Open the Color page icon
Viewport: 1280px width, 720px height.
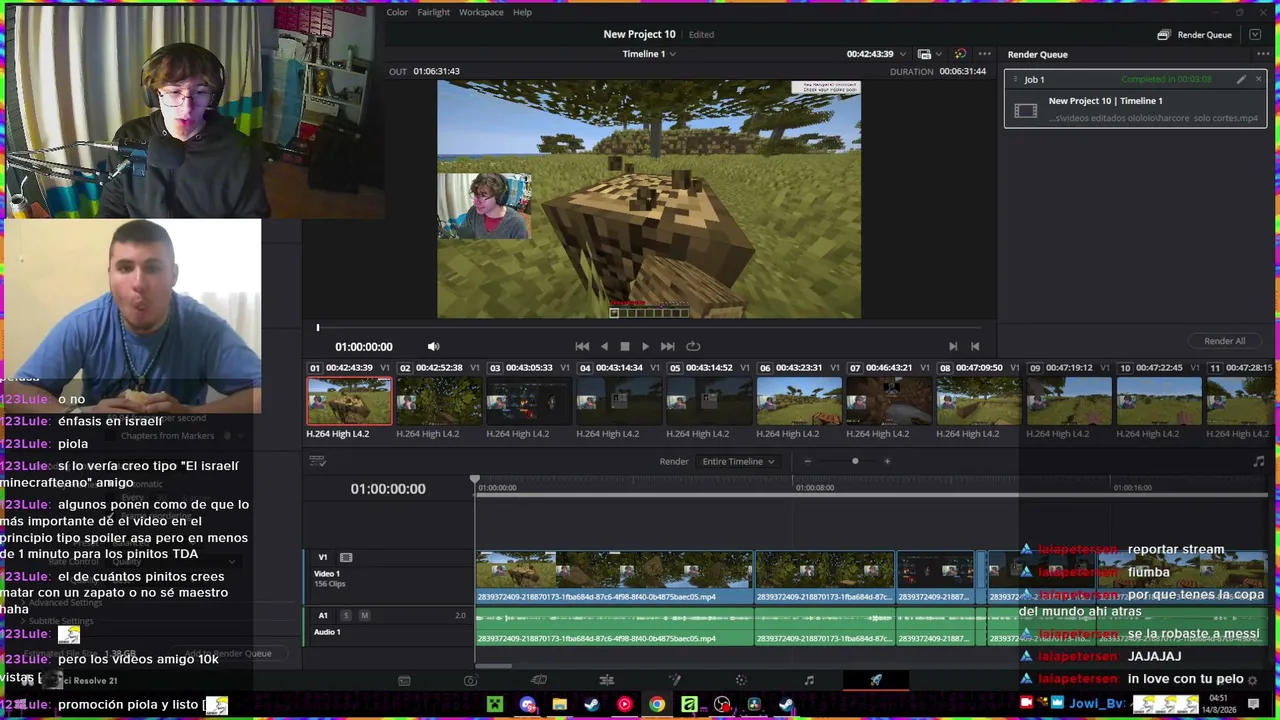pyautogui.click(x=741, y=681)
